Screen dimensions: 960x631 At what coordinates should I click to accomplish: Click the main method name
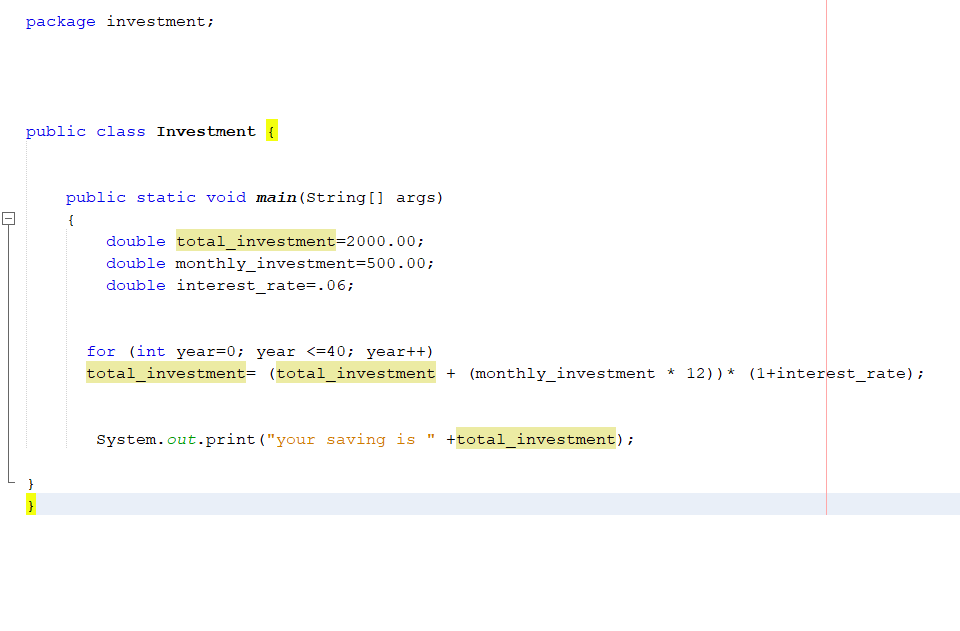coord(275,197)
